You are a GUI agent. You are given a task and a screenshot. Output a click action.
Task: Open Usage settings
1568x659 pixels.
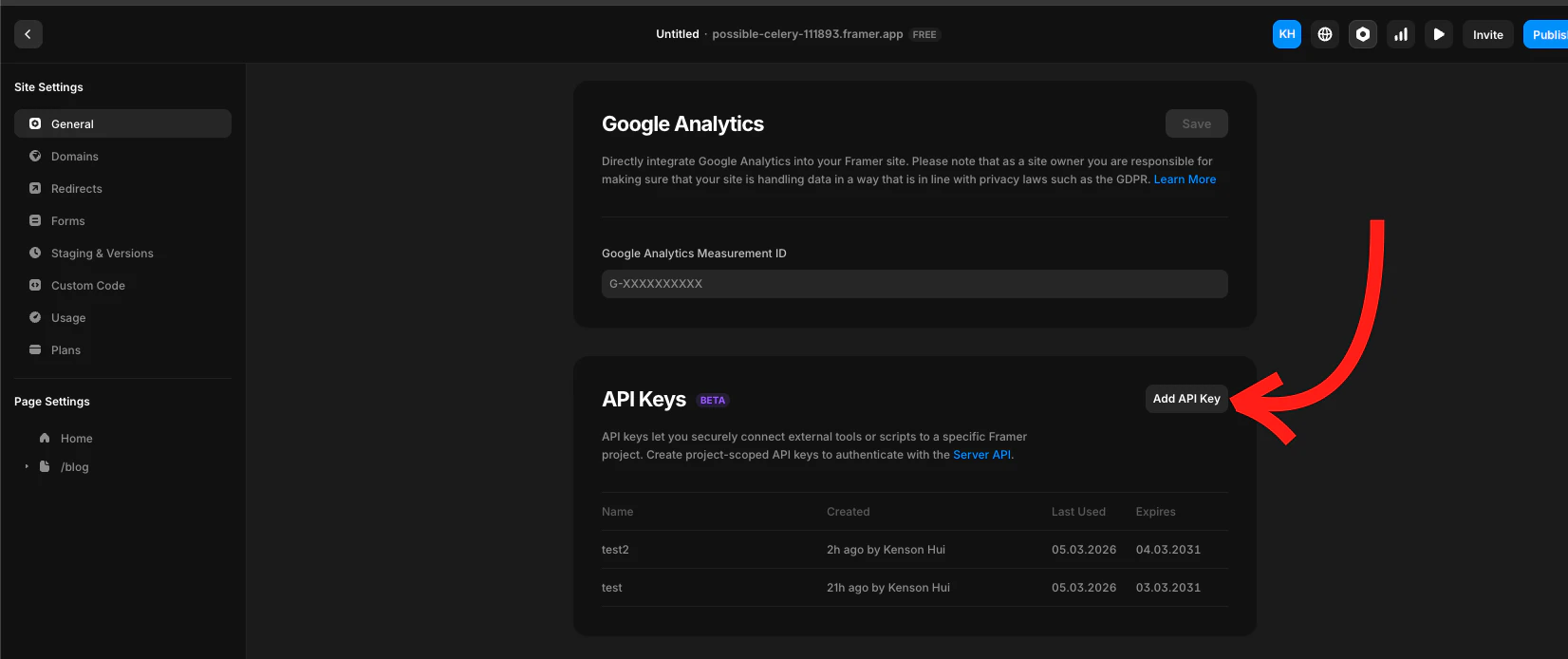[122, 317]
